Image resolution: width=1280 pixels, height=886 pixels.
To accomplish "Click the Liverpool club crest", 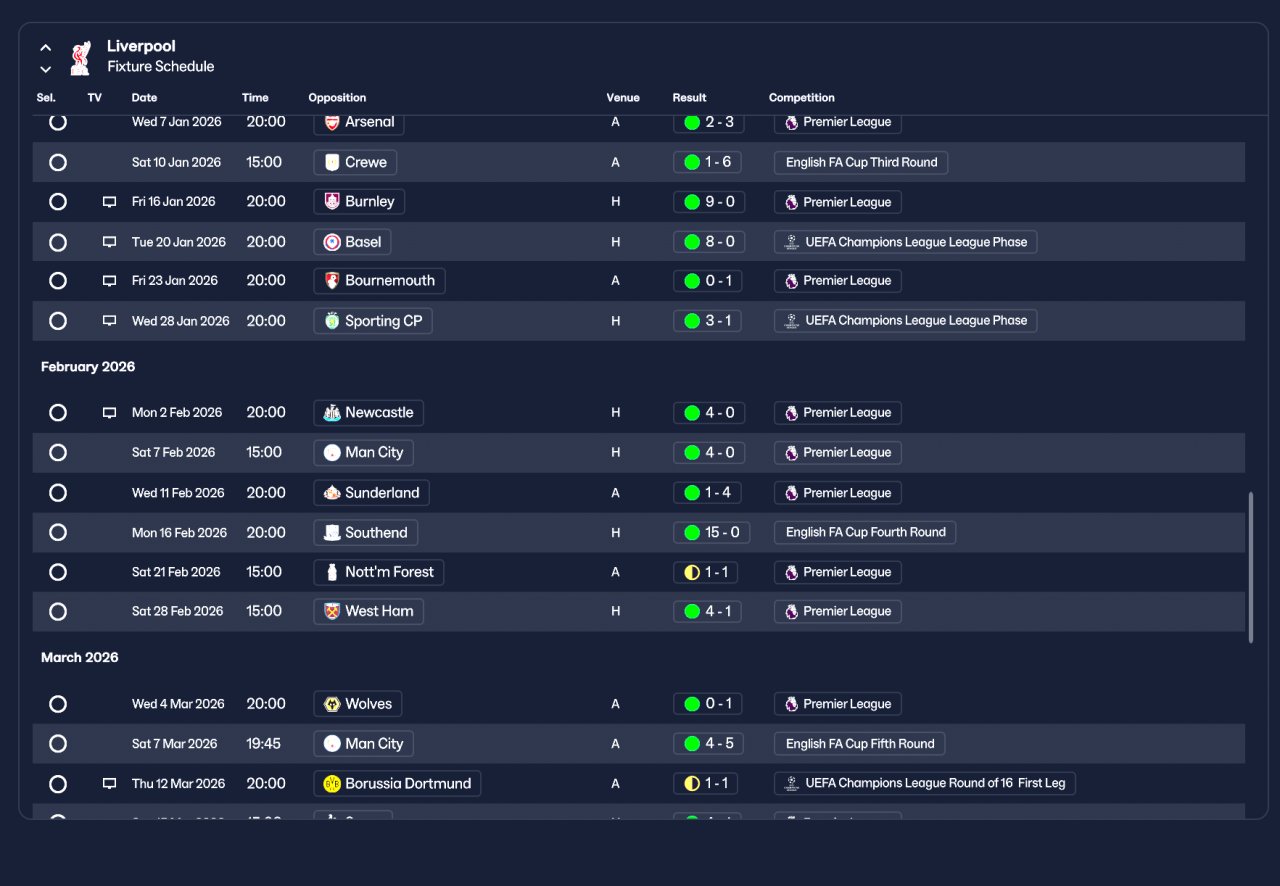I will tap(80, 57).
